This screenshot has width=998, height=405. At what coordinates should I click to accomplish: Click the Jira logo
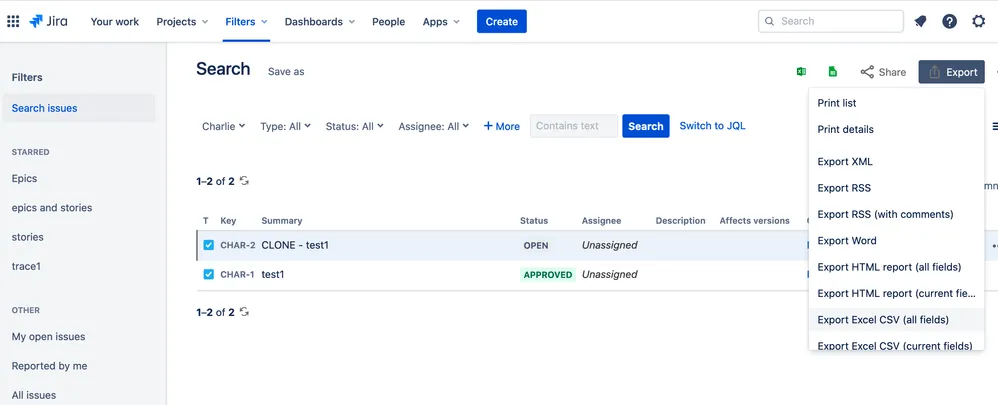coord(48,21)
